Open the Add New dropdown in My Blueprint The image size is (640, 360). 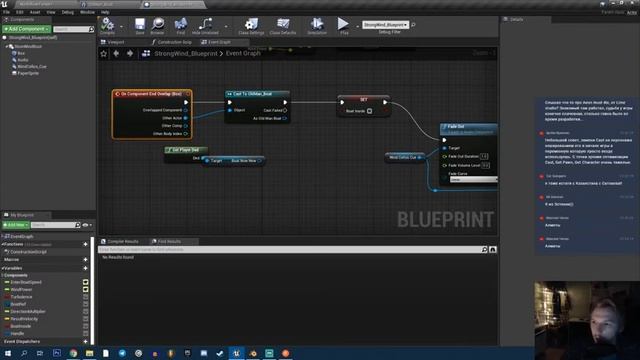16,225
